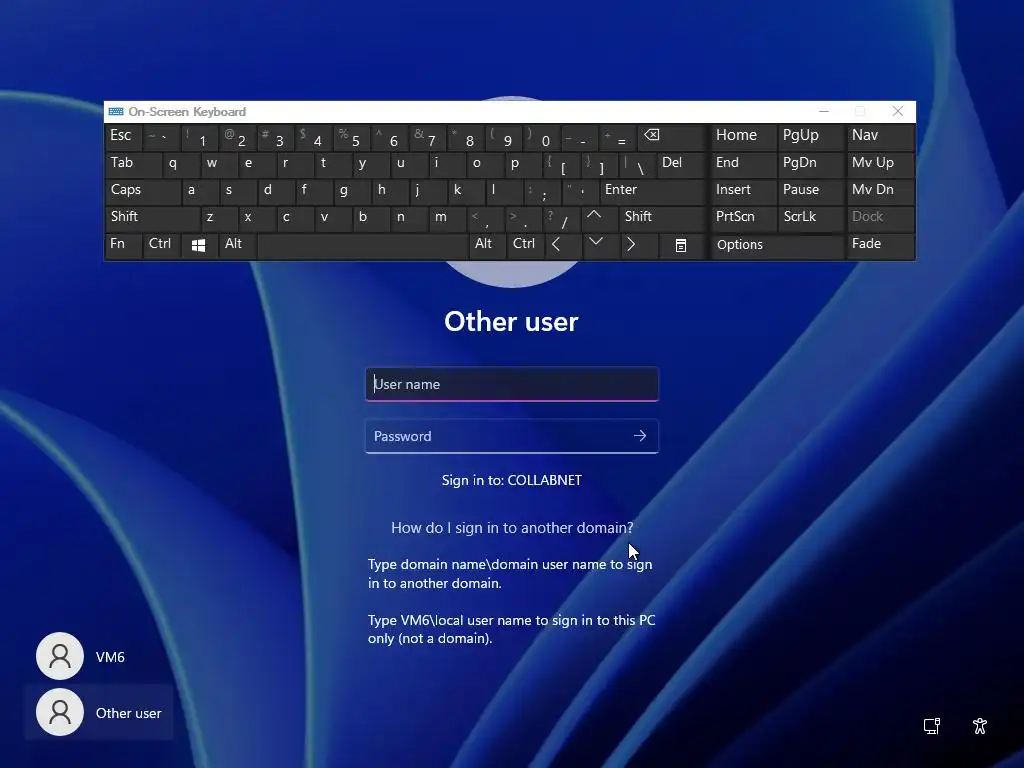
Task: Click the number 0 key
Action: [543, 136]
